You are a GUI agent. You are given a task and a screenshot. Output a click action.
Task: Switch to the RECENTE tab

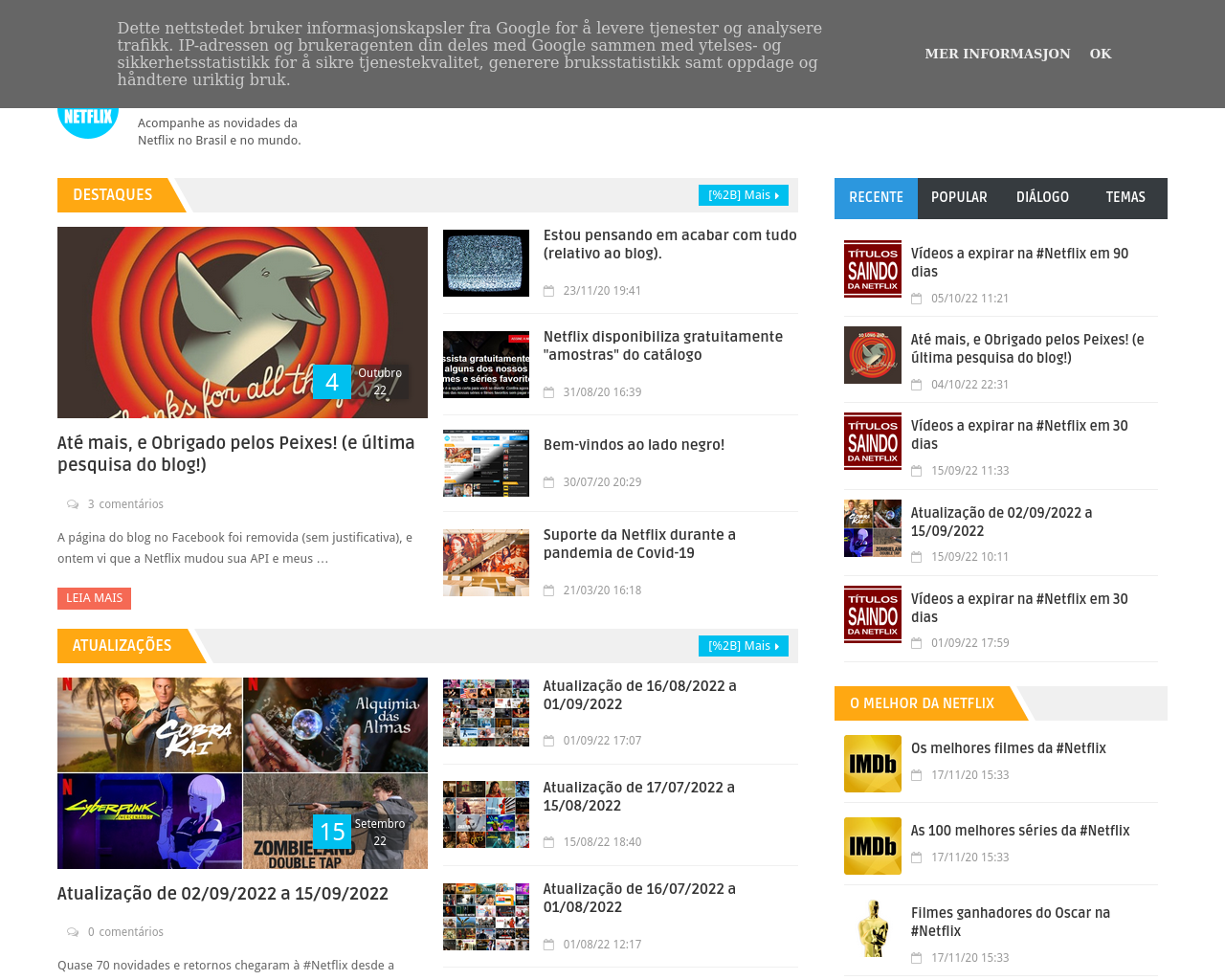pos(876,198)
